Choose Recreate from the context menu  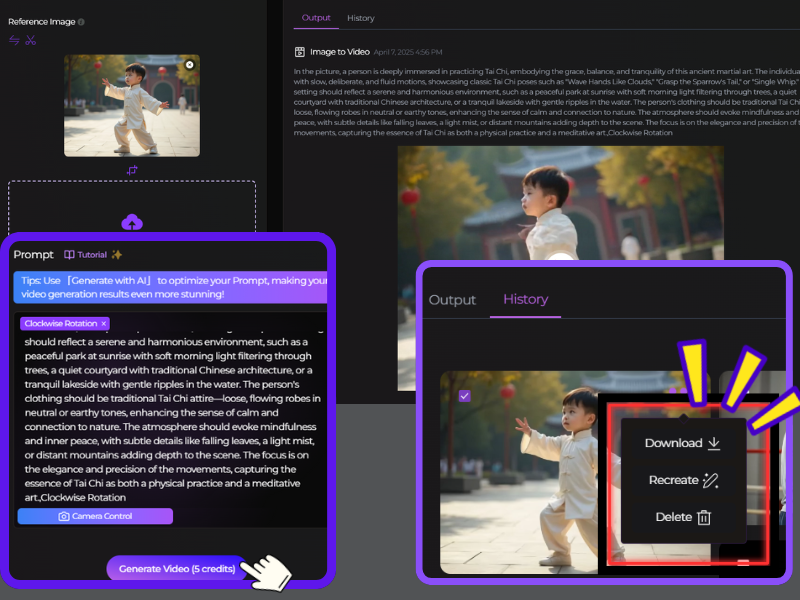(x=682, y=480)
